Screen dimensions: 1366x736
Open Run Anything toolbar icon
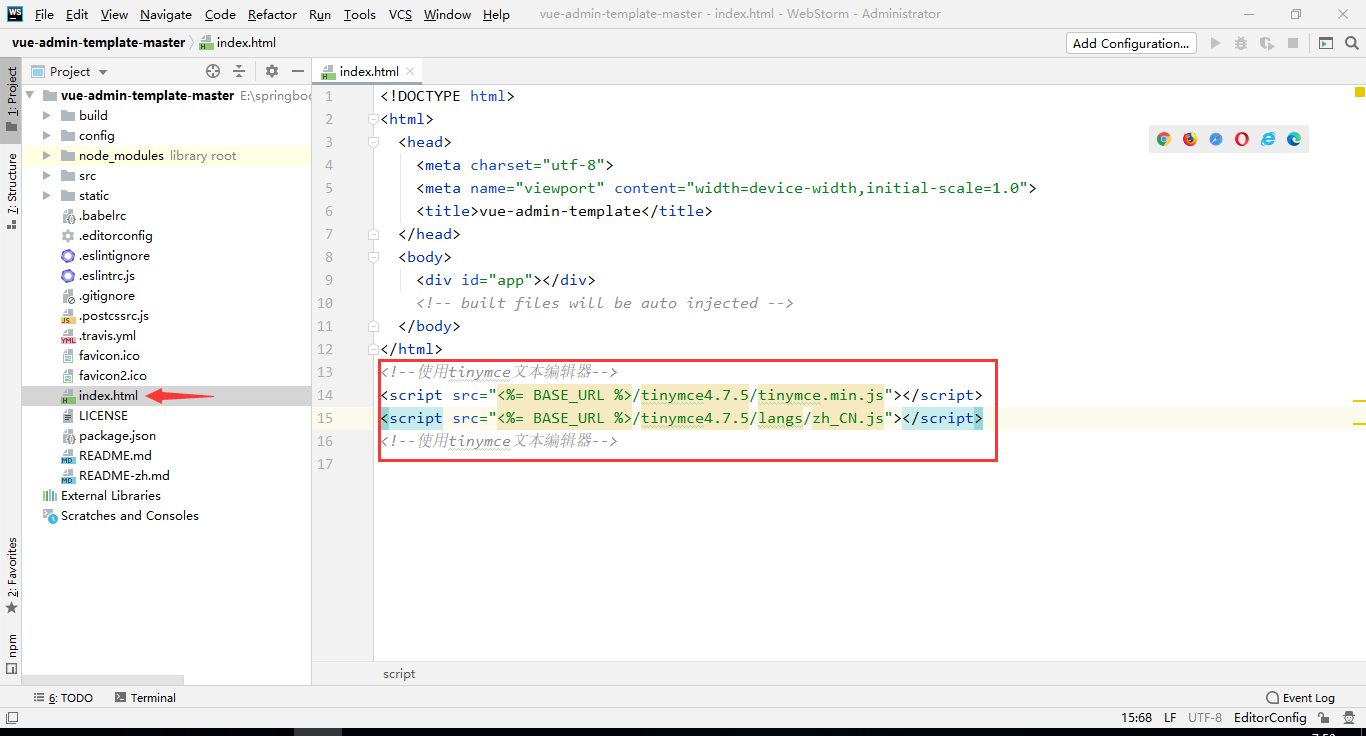click(x=1326, y=43)
